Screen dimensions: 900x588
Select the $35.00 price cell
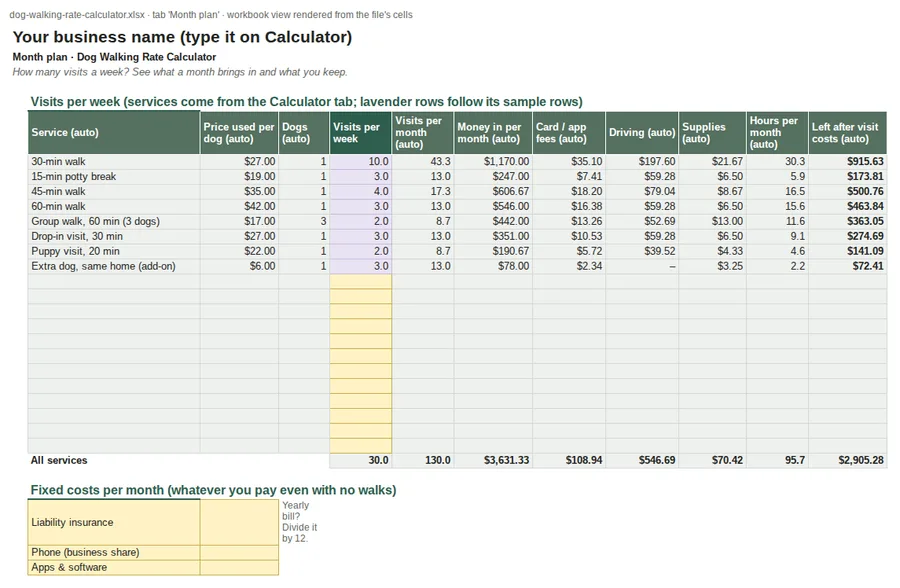pyautogui.click(x=239, y=192)
